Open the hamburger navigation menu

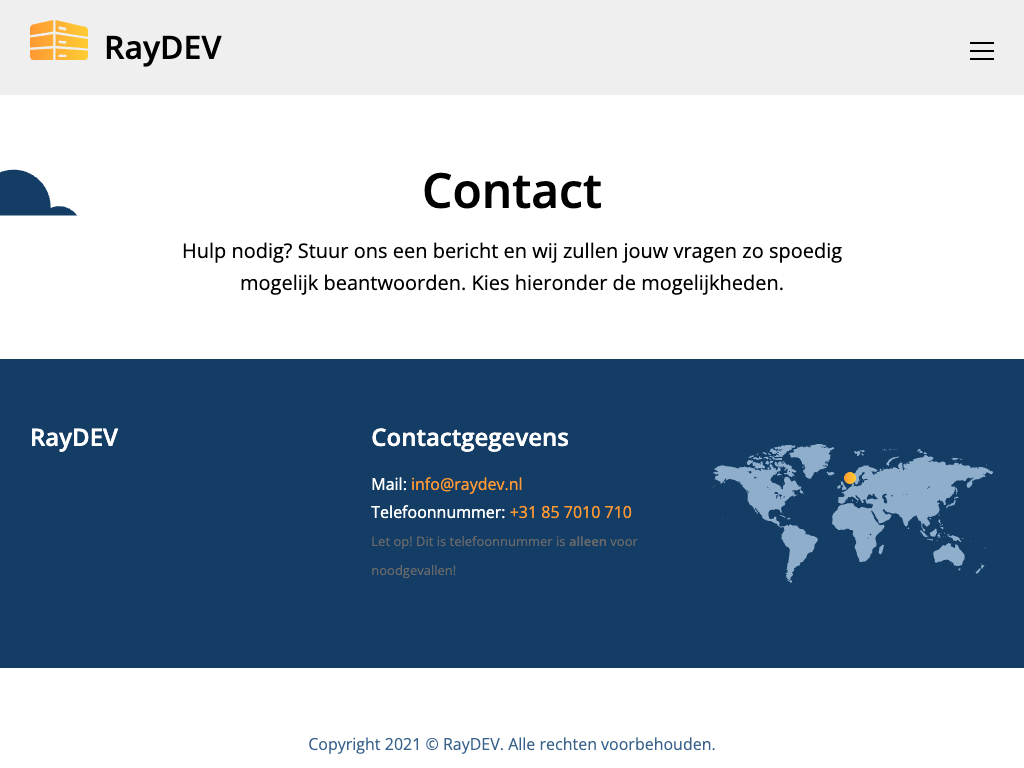[981, 51]
